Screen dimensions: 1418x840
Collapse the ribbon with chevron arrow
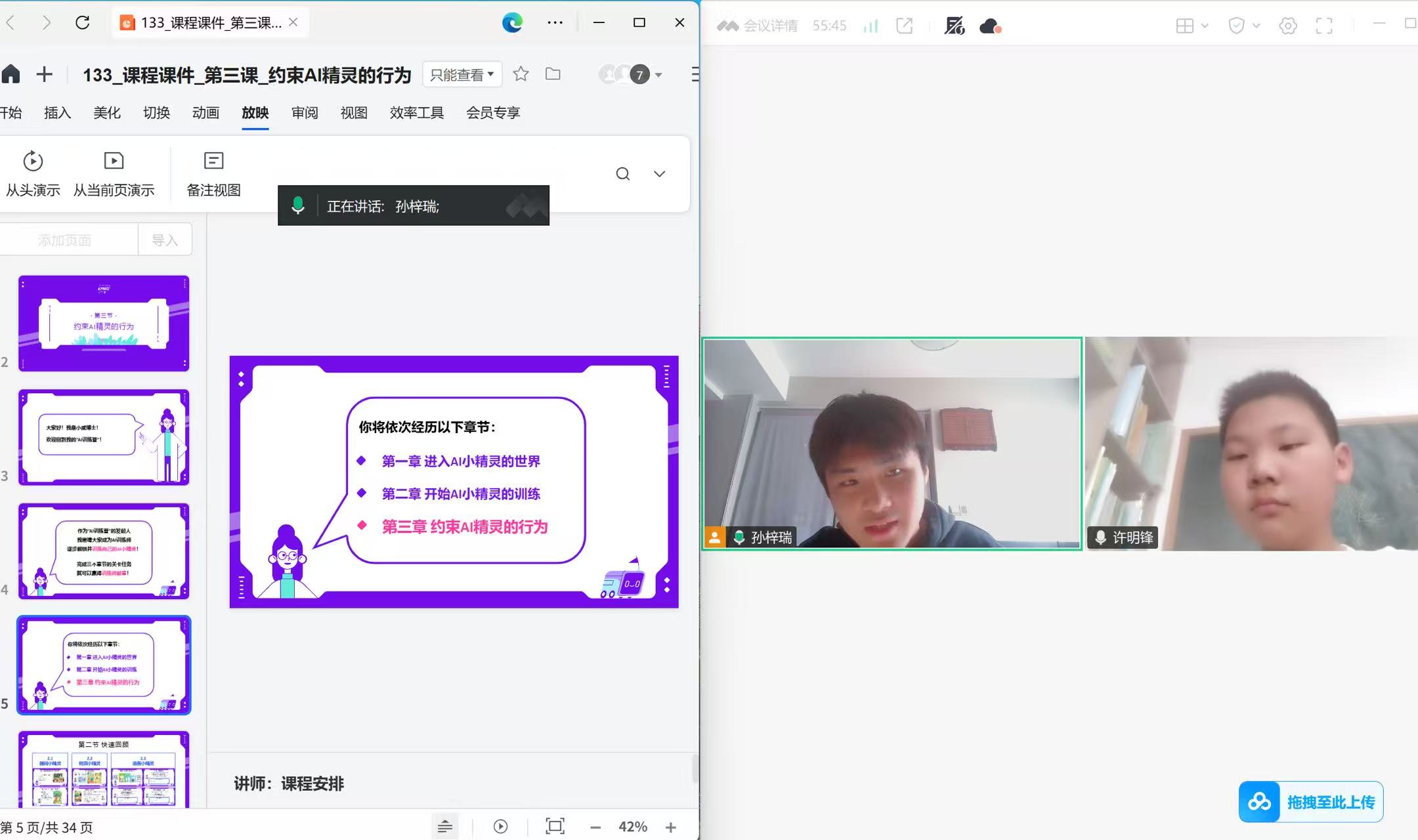(659, 174)
